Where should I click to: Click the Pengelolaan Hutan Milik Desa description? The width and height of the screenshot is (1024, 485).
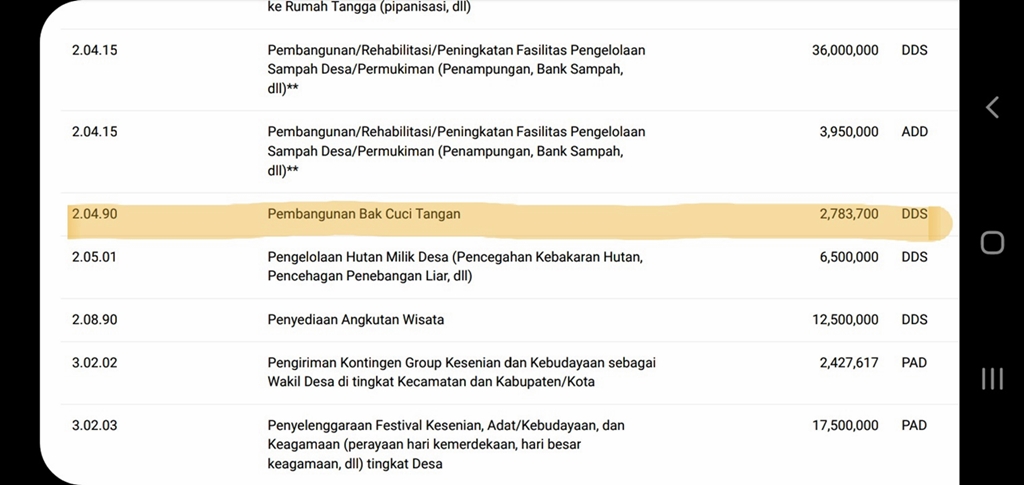pyautogui.click(x=455, y=266)
